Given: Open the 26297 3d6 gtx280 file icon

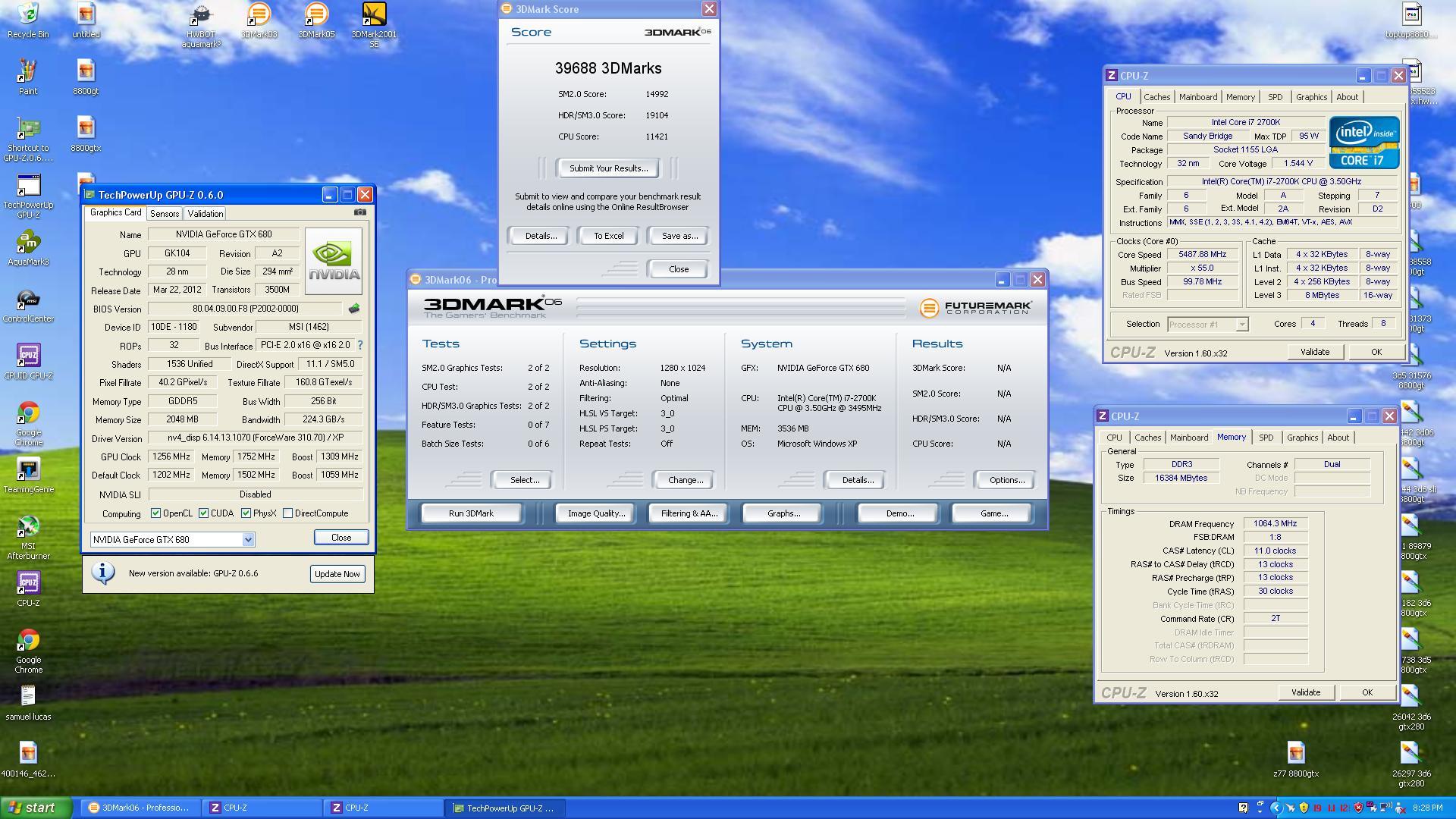Looking at the screenshot, I should pyautogui.click(x=1410, y=764).
